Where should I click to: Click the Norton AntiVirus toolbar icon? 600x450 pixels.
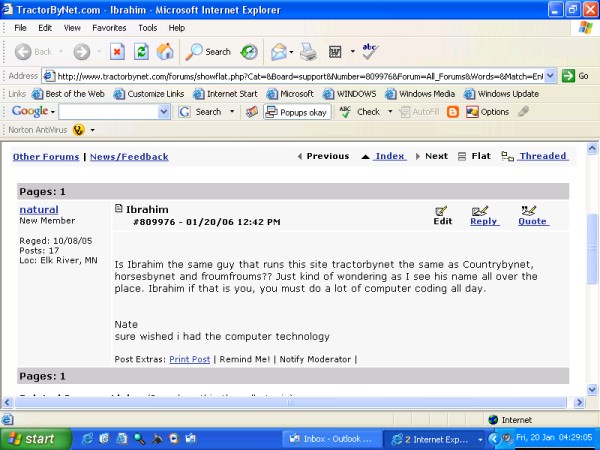click(x=78, y=130)
